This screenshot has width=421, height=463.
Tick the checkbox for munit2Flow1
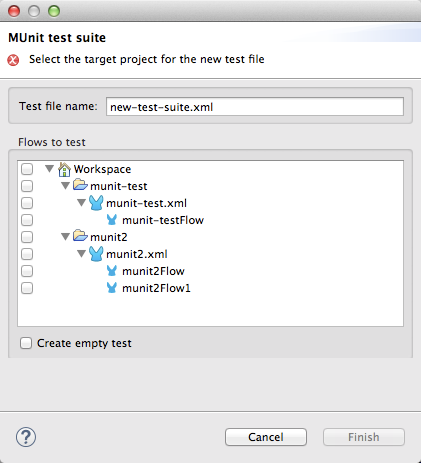point(27,288)
